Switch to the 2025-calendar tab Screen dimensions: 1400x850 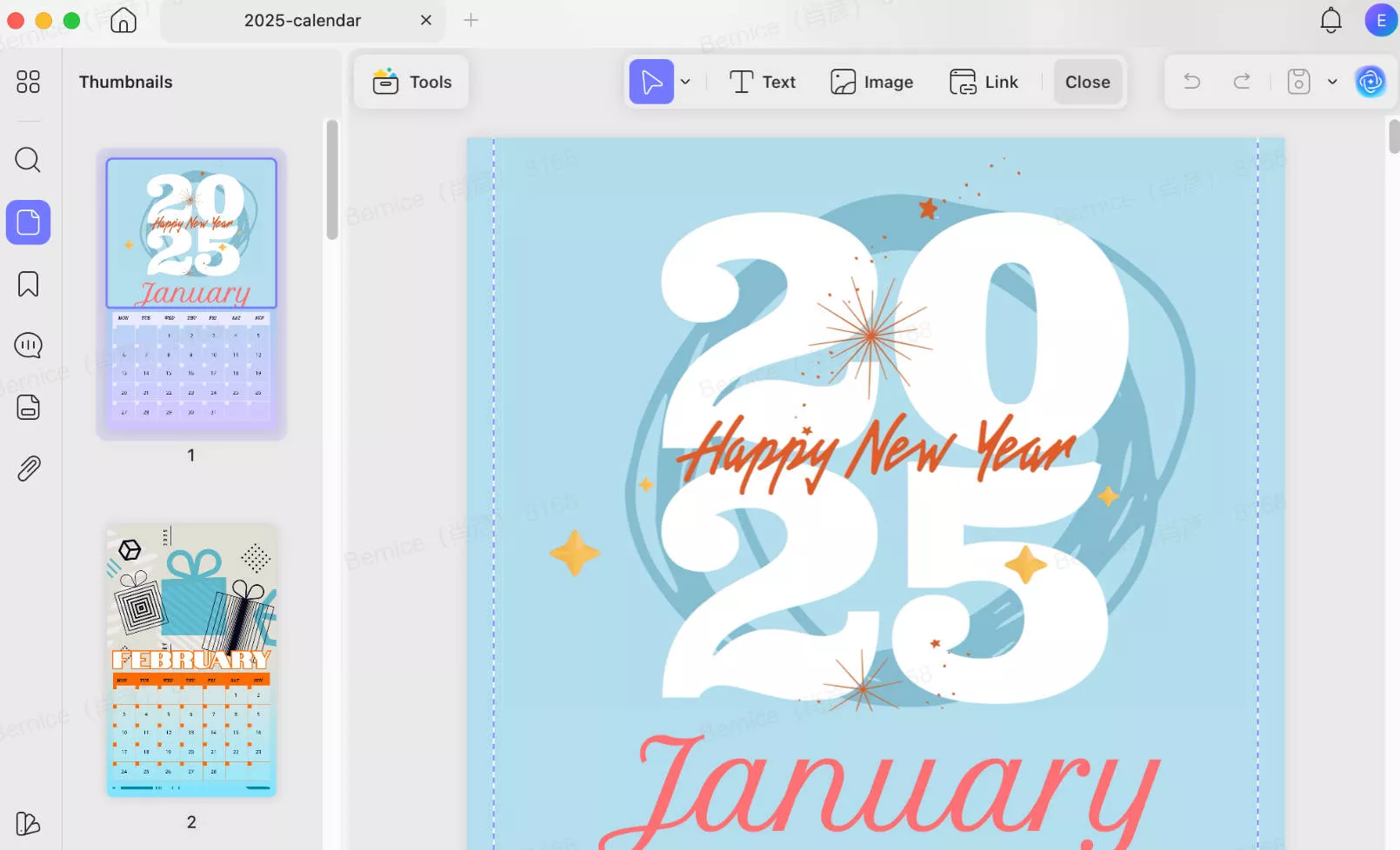[301, 20]
